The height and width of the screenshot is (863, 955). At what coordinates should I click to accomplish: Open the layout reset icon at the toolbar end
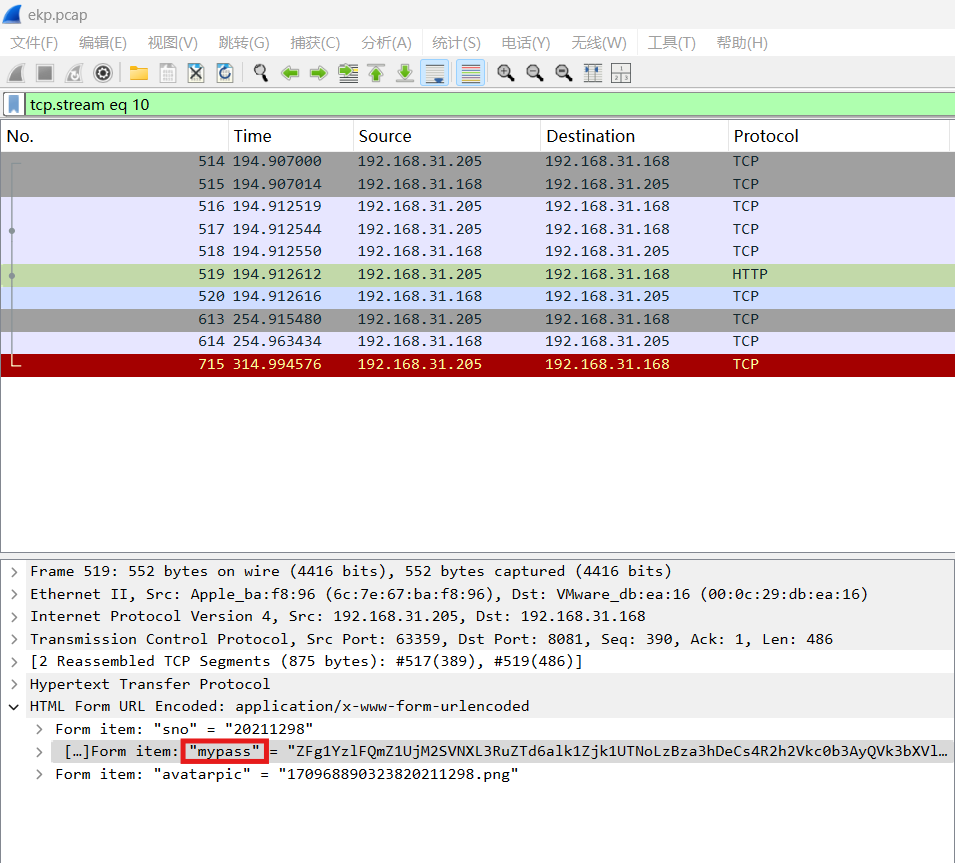621,73
